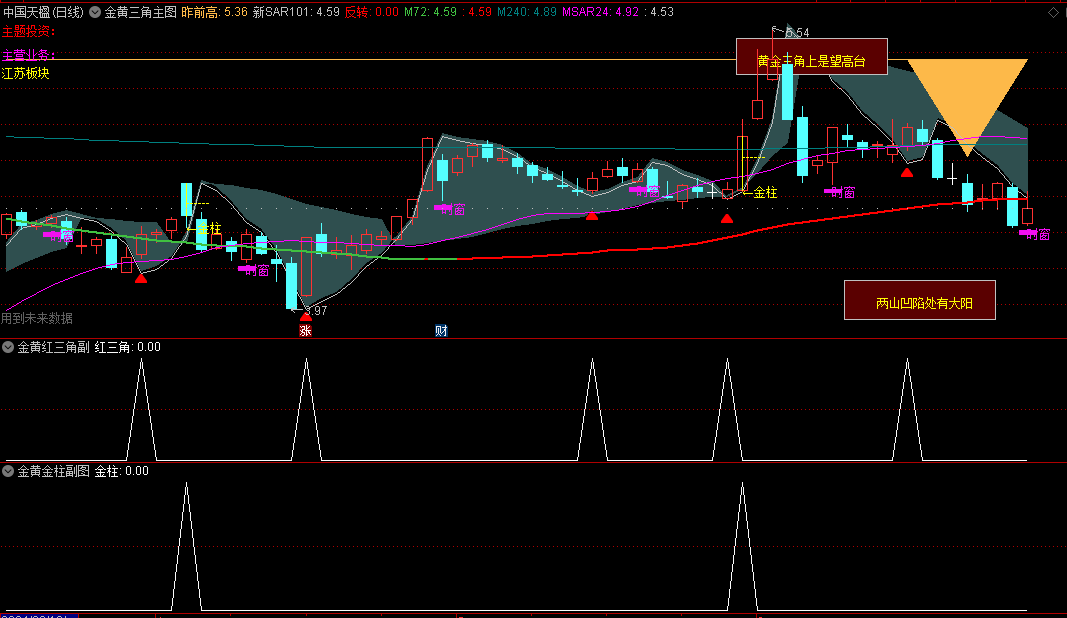
Task: Click the 时窗 marker at the far right
Action: (x=1035, y=234)
